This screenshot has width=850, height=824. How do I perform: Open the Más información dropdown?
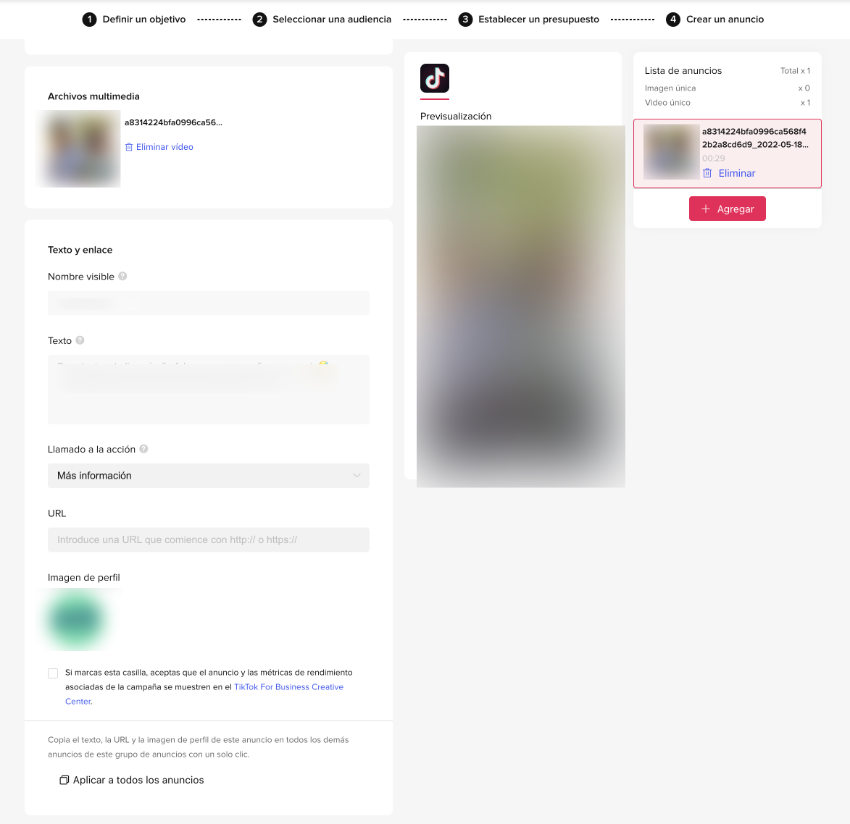(x=209, y=475)
